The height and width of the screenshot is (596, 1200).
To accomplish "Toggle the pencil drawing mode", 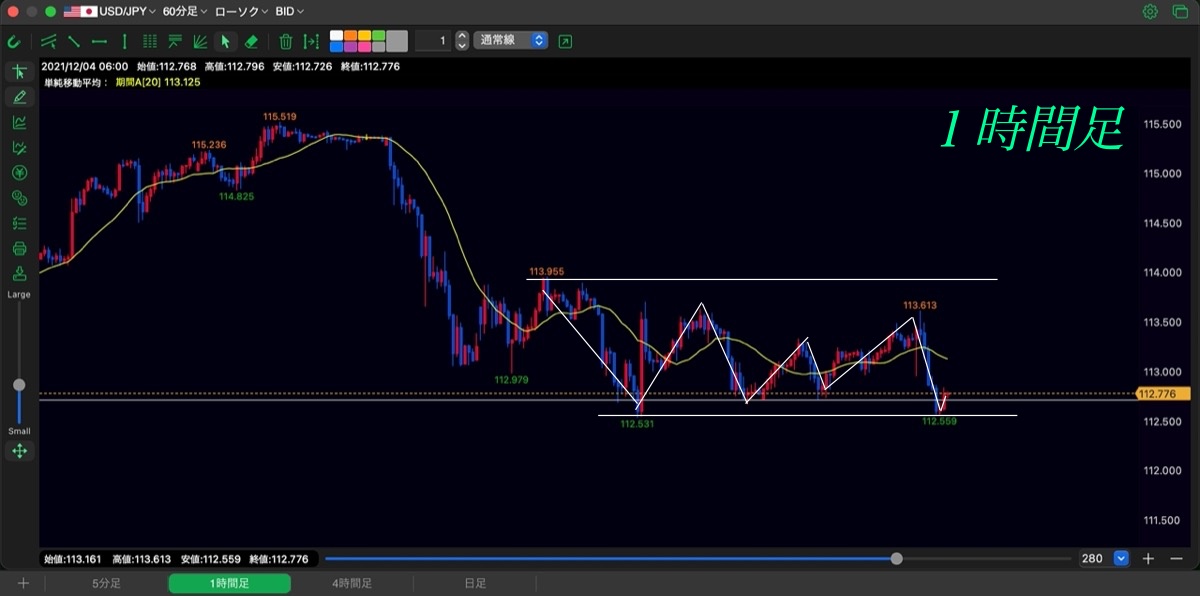I will 19,97.
